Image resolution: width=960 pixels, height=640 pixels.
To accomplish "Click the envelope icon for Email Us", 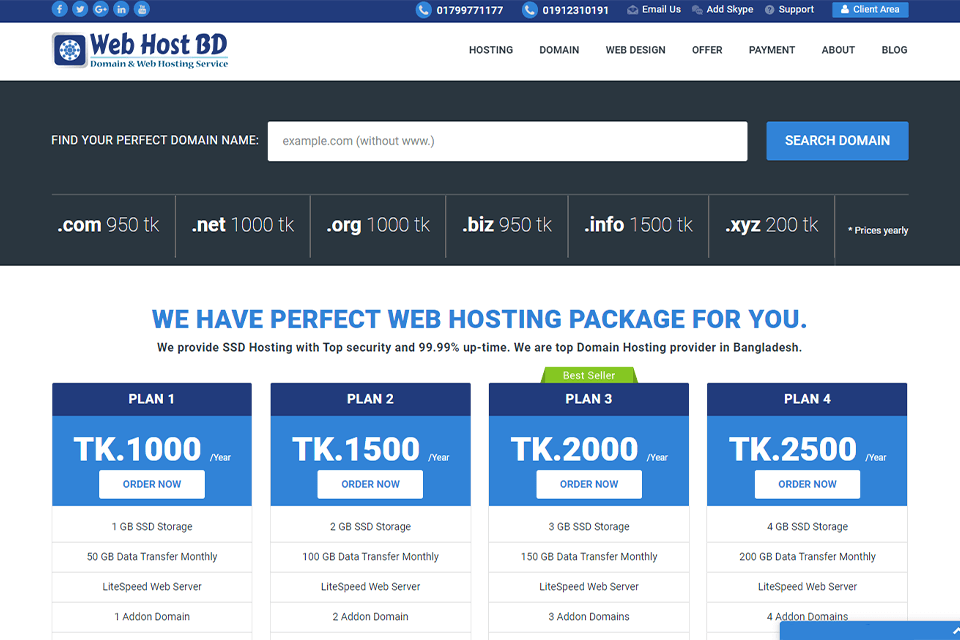I will (x=632, y=10).
